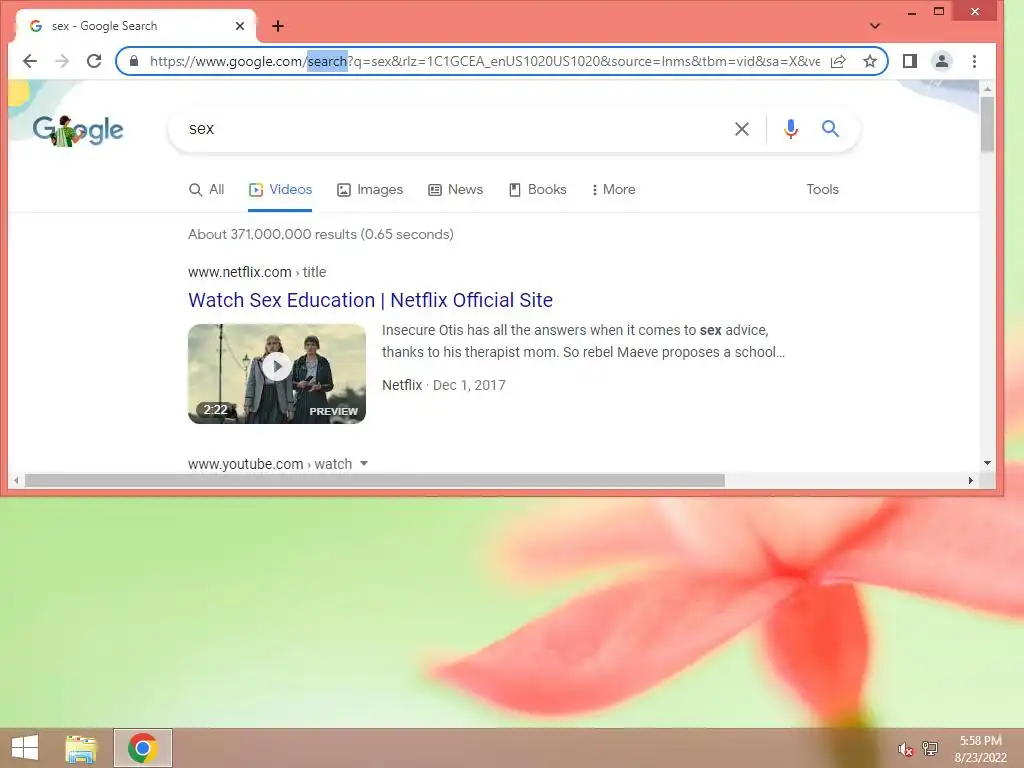Image resolution: width=1024 pixels, height=768 pixels.
Task: Open the Chrome side panel icon
Action: click(x=910, y=61)
